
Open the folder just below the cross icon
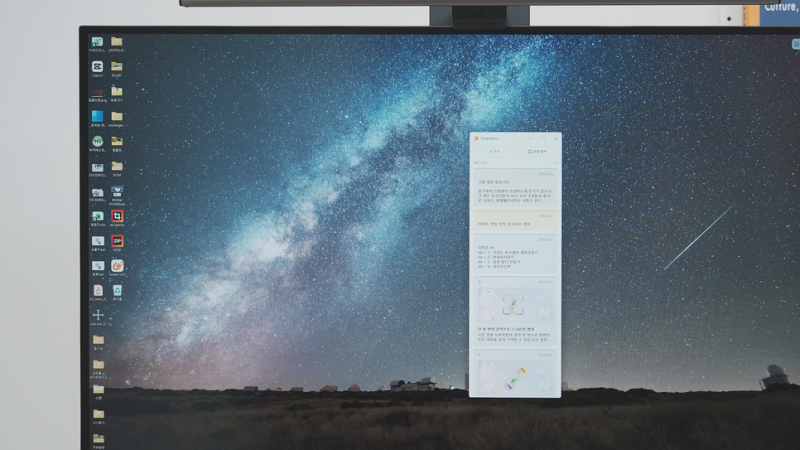pyautogui.click(x=98, y=340)
